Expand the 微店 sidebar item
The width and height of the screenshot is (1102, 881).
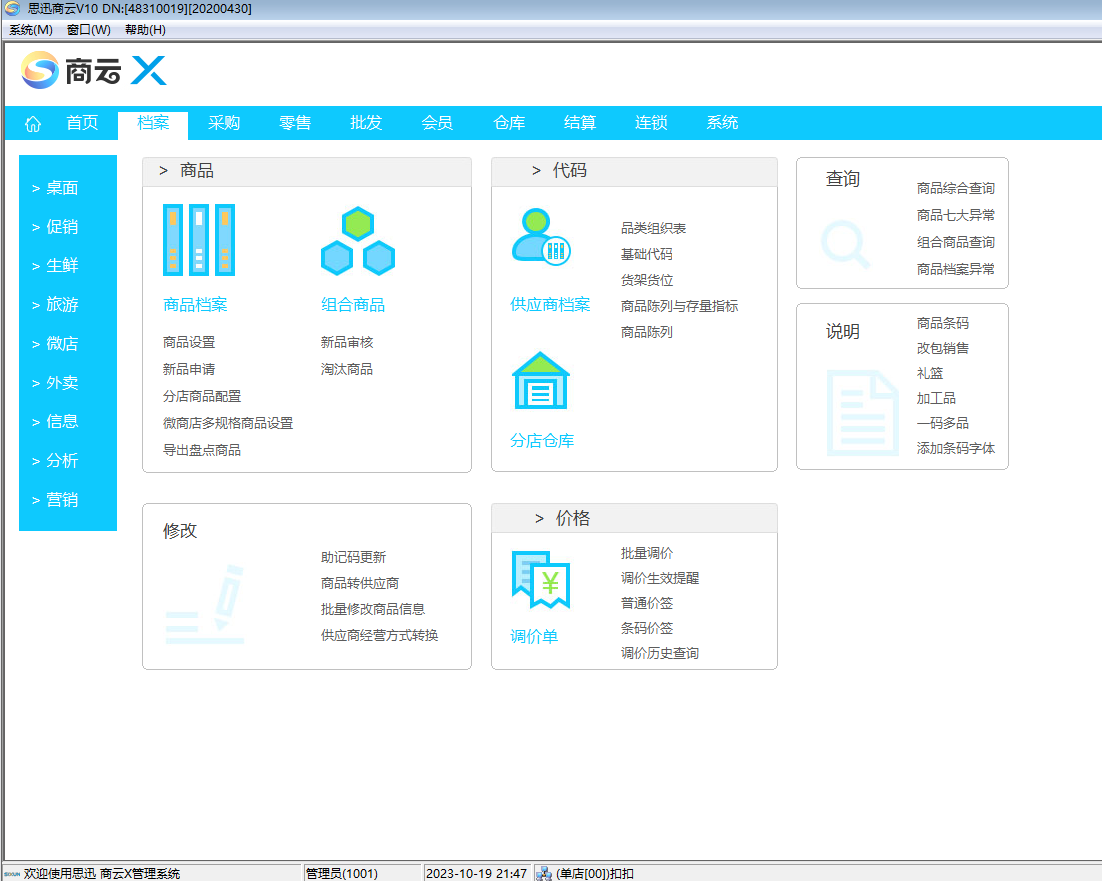[55, 344]
